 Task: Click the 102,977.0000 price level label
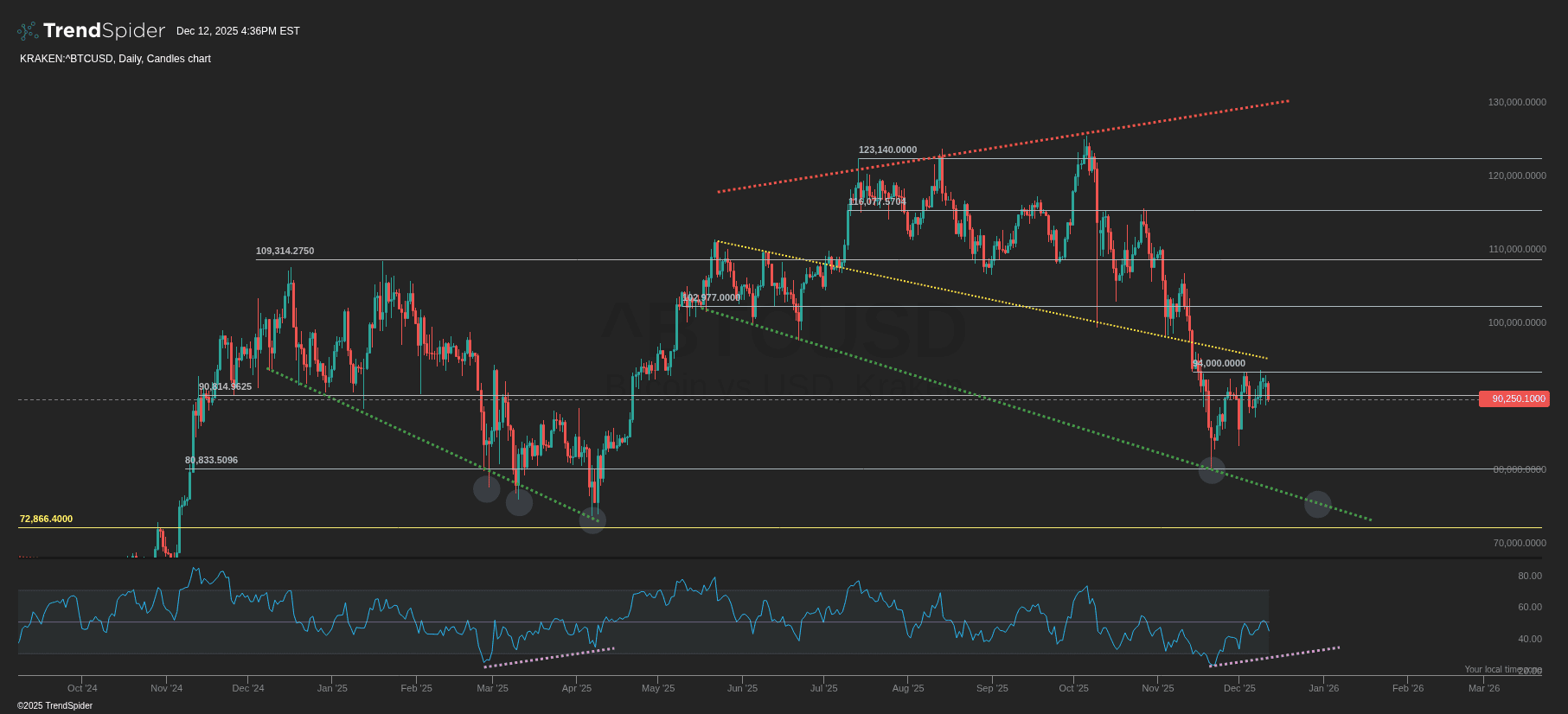click(x=711, y=297)
